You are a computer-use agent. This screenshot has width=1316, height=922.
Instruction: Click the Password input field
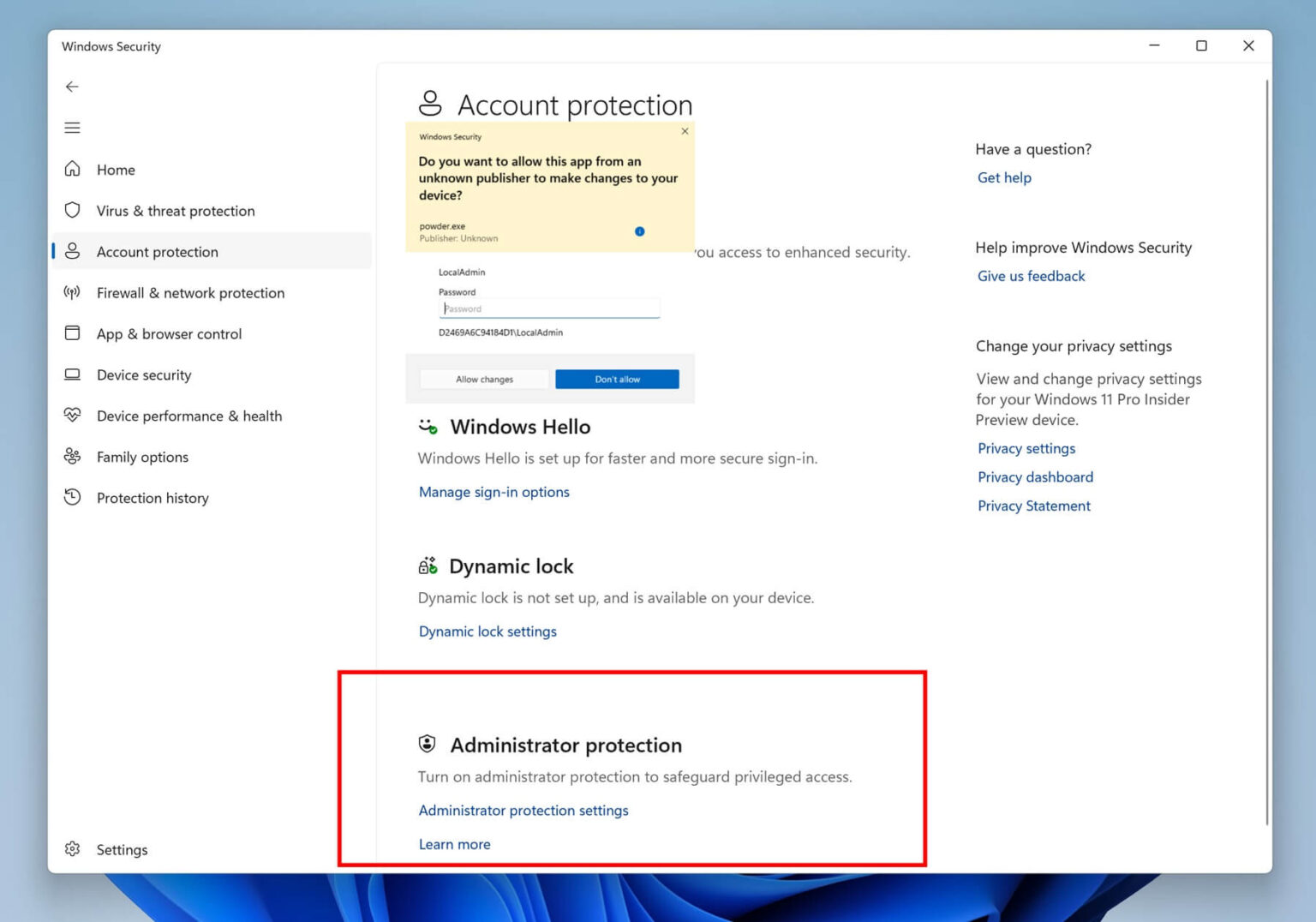[x=549, y=308]
